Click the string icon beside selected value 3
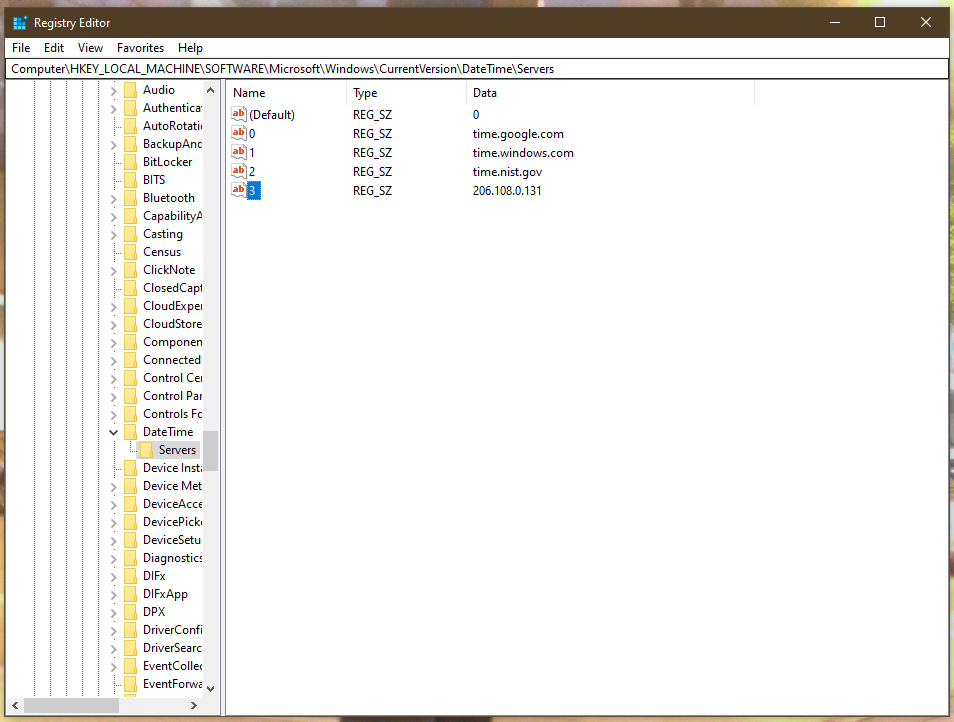This screenshot has width=954, height=722. click(238, 190)
